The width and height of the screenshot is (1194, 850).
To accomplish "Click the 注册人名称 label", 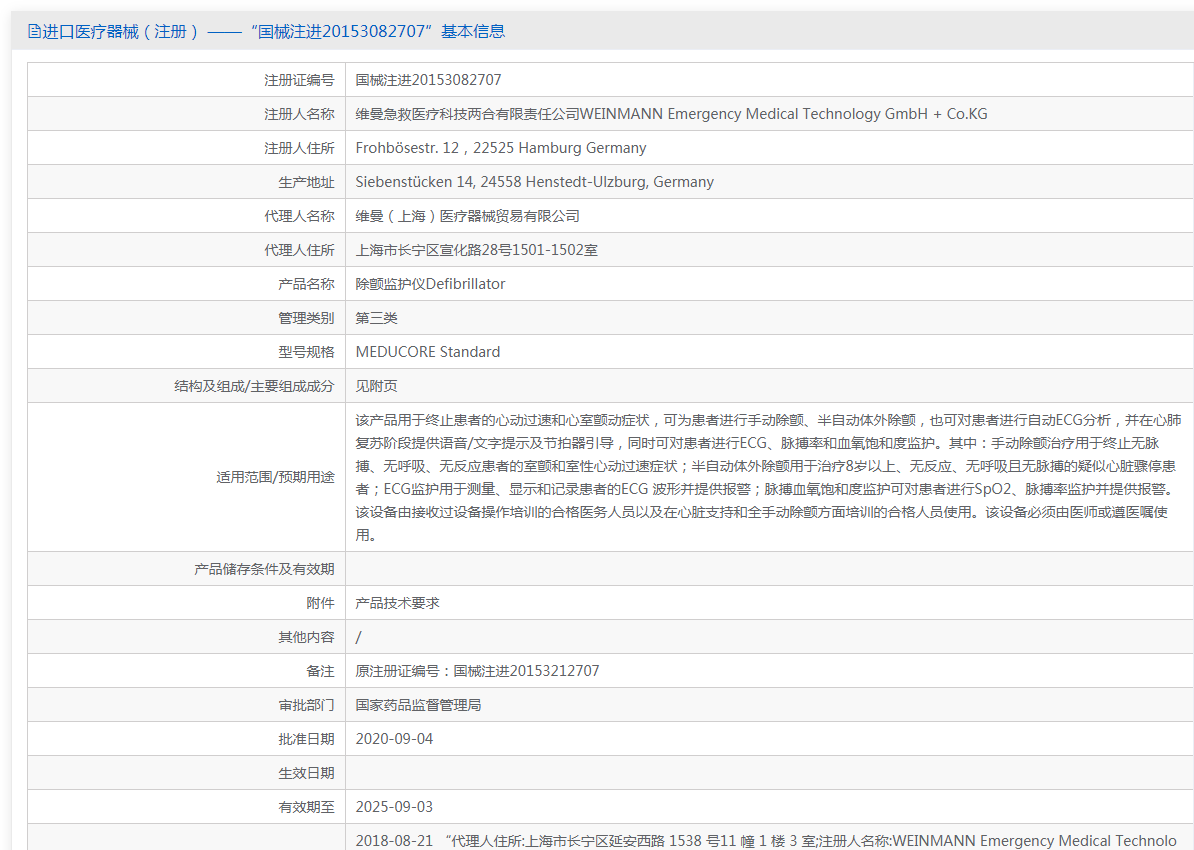I will pos(299,114).
